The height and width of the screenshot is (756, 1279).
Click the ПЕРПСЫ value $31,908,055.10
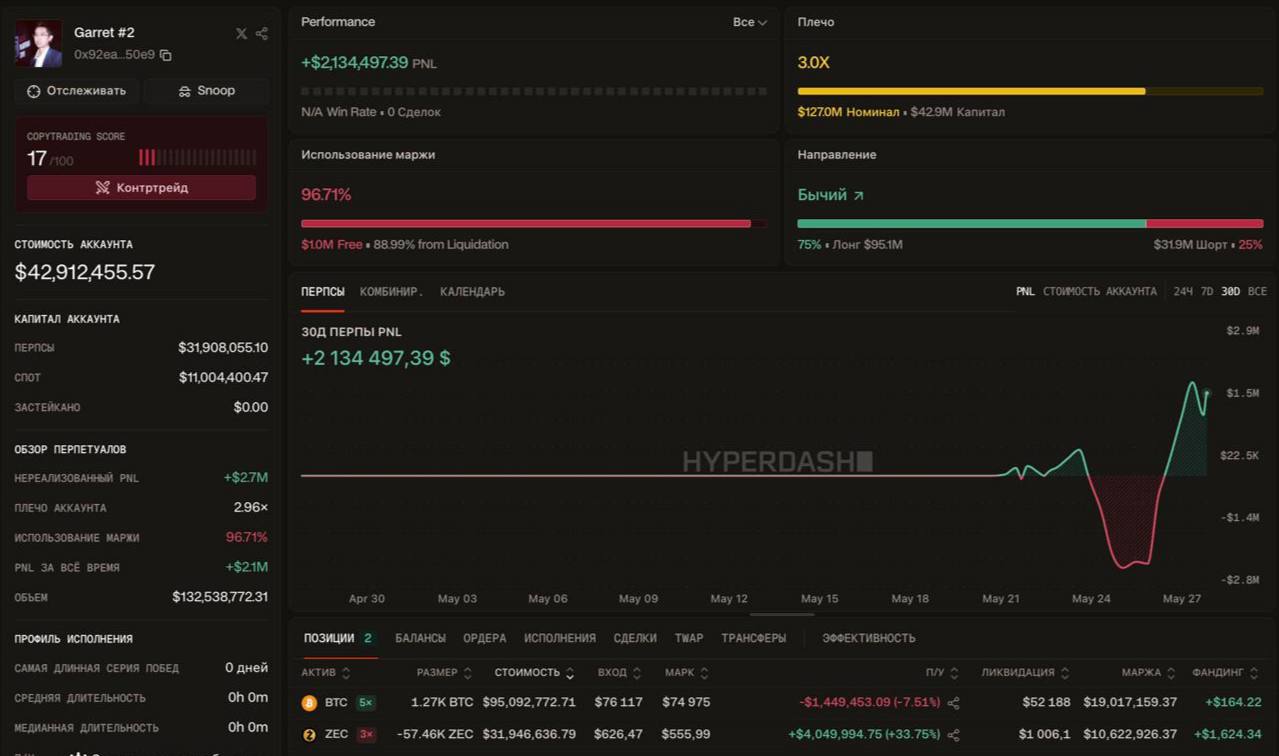(223, 348)
